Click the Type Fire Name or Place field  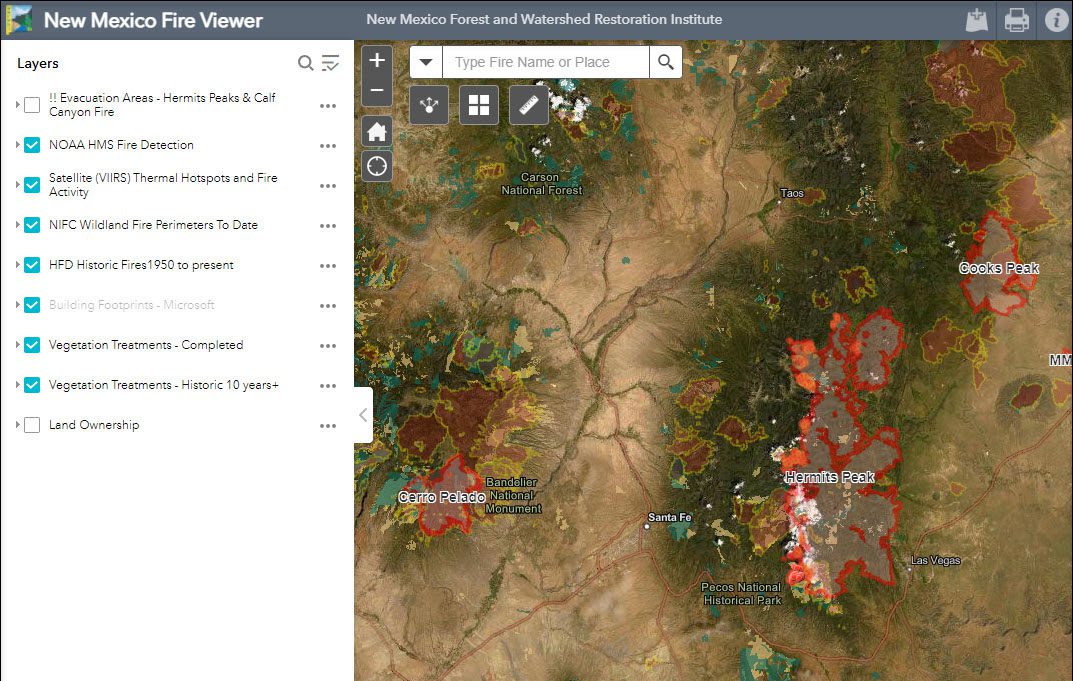(546, 61)
